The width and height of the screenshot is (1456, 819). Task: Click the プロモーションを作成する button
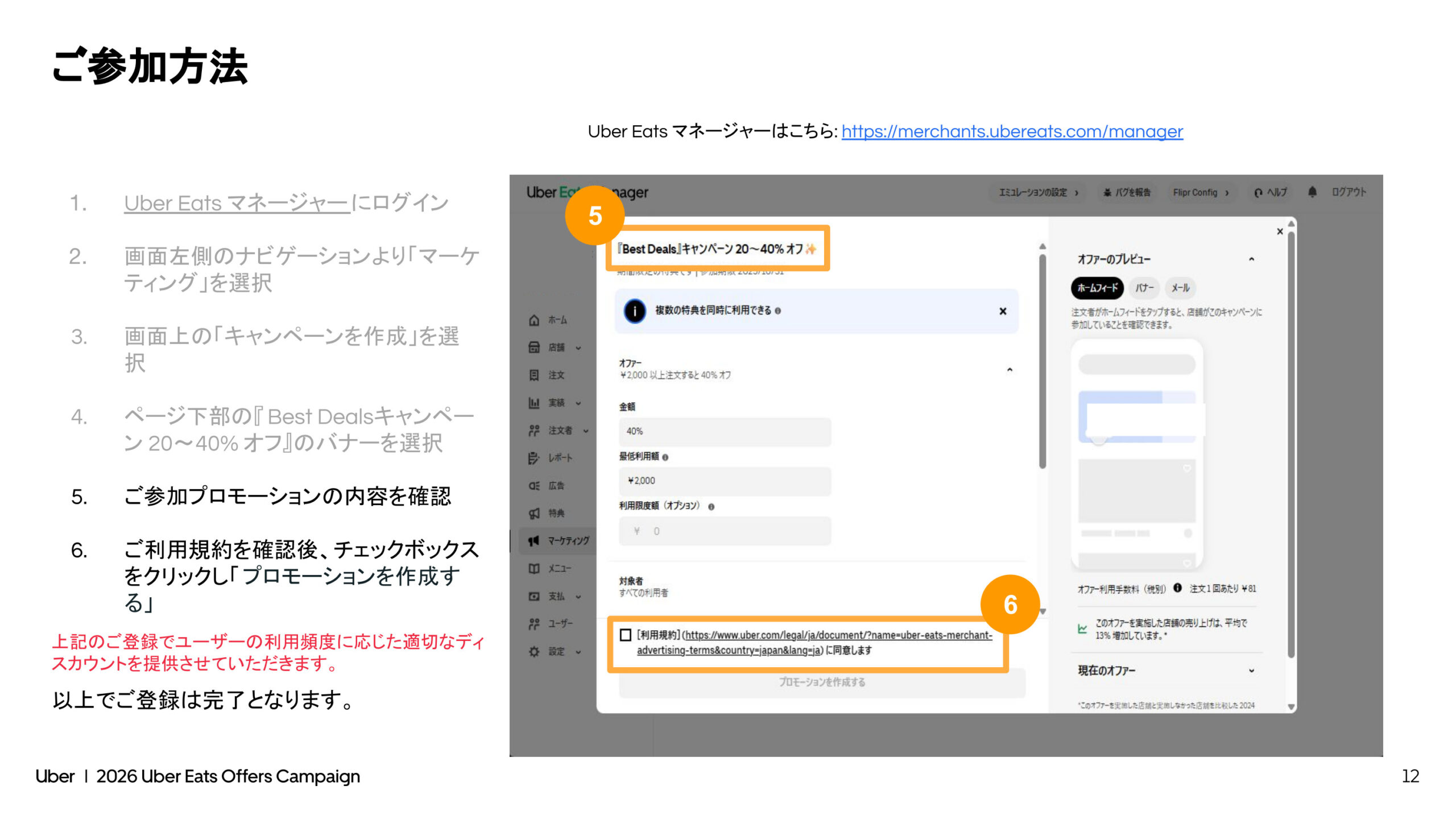pos(822,682)
